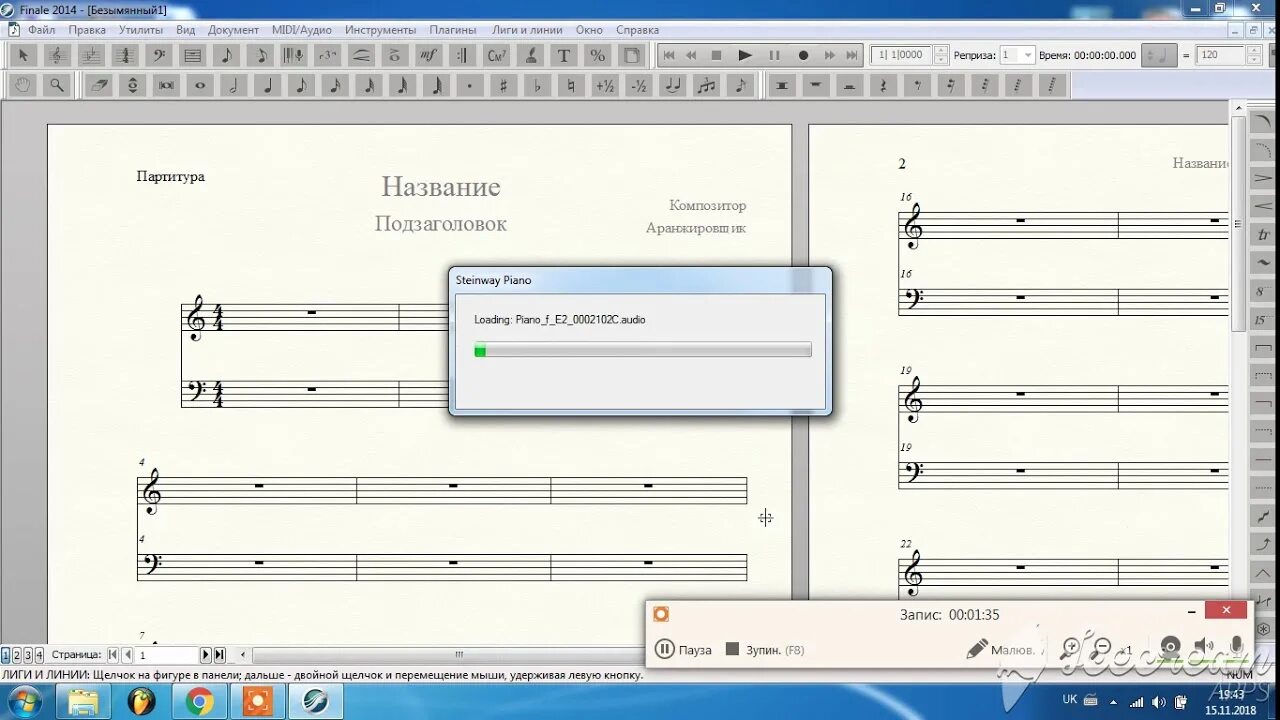Image resolution: width=1280 pixels, height=720 pixels.
Task: Select the Text tool T
Action: 564,55
